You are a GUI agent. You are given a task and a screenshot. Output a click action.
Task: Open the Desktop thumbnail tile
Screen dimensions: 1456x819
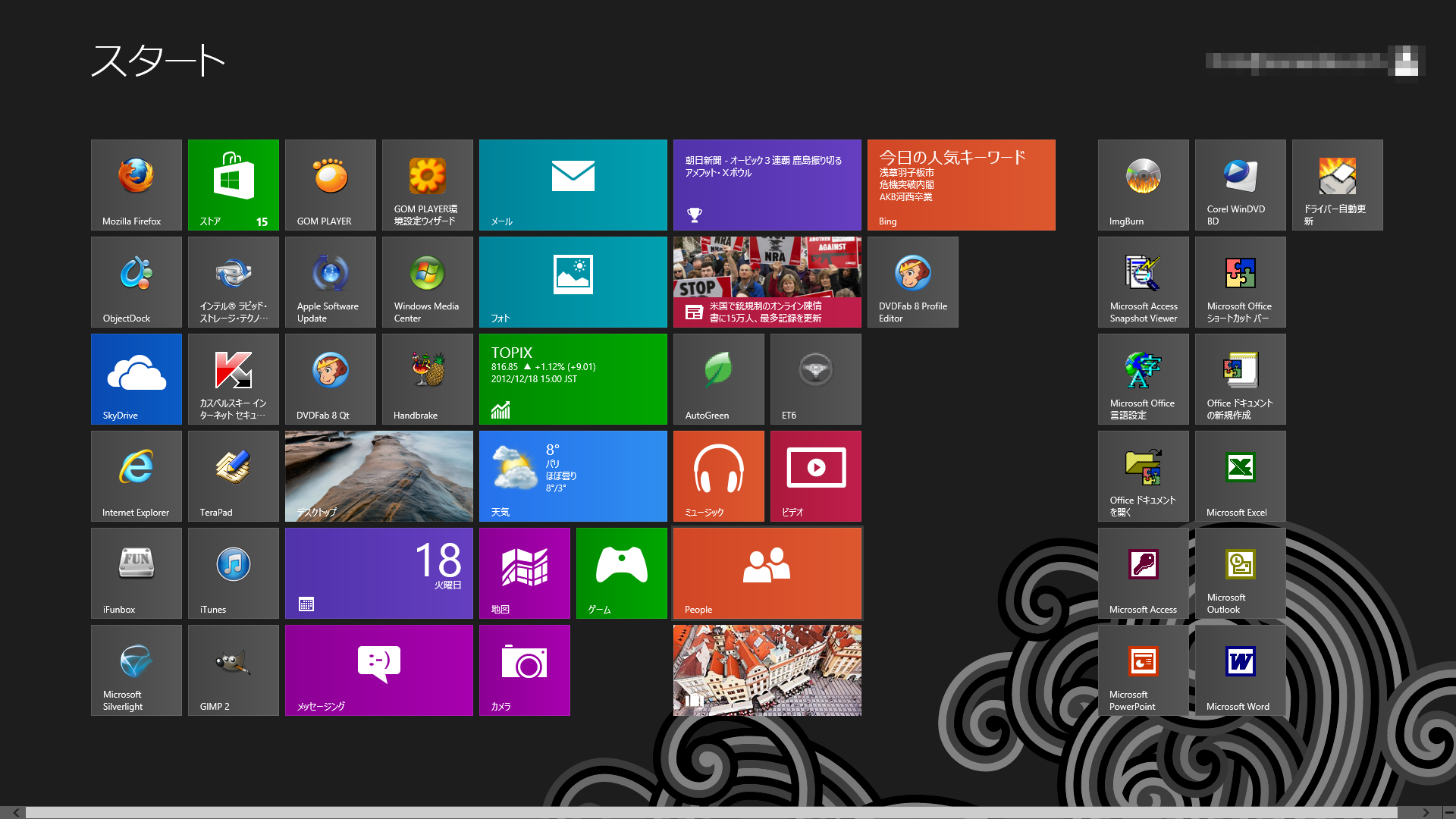click(379, 475)
